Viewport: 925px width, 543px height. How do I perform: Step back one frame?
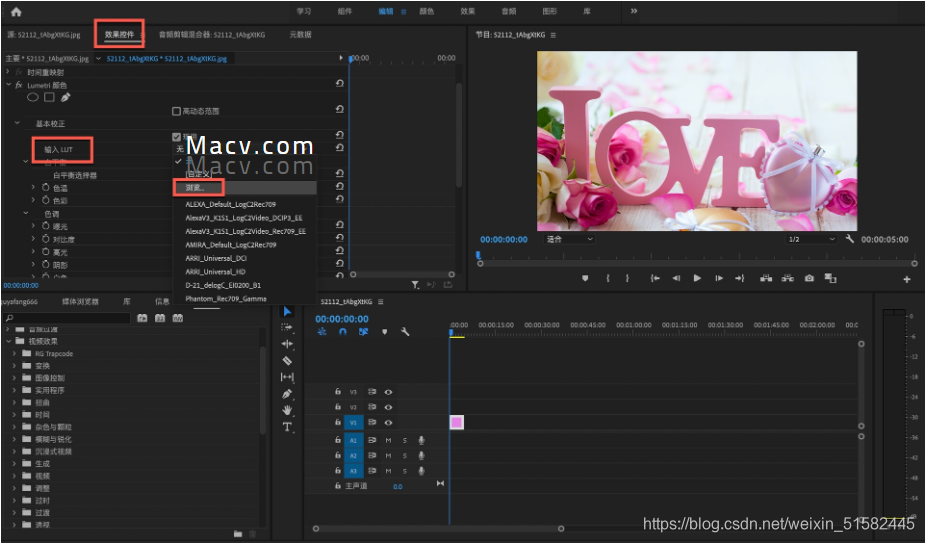[x=676, y=278]
